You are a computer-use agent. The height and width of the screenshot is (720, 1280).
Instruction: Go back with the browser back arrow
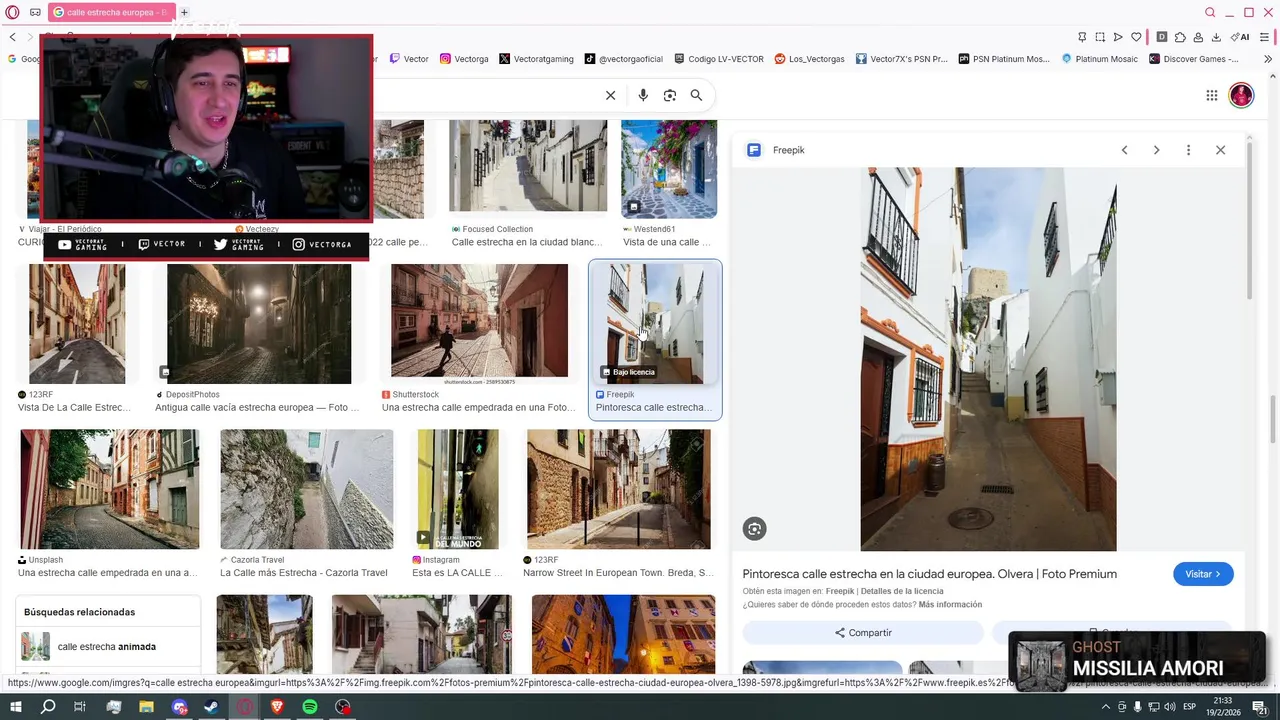pyautogui.click(x=13, y=37)
